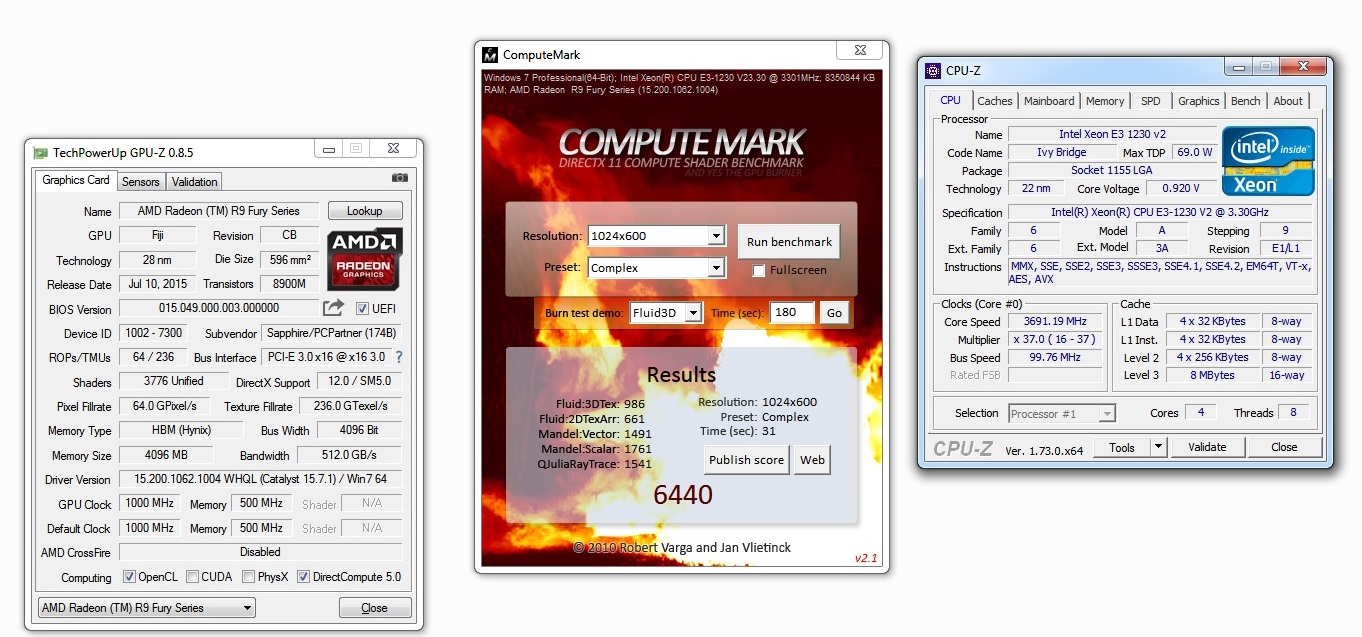Toggle the OpenCL computing checkbox
Screen dimensions: 1362x637
[129, 577]
